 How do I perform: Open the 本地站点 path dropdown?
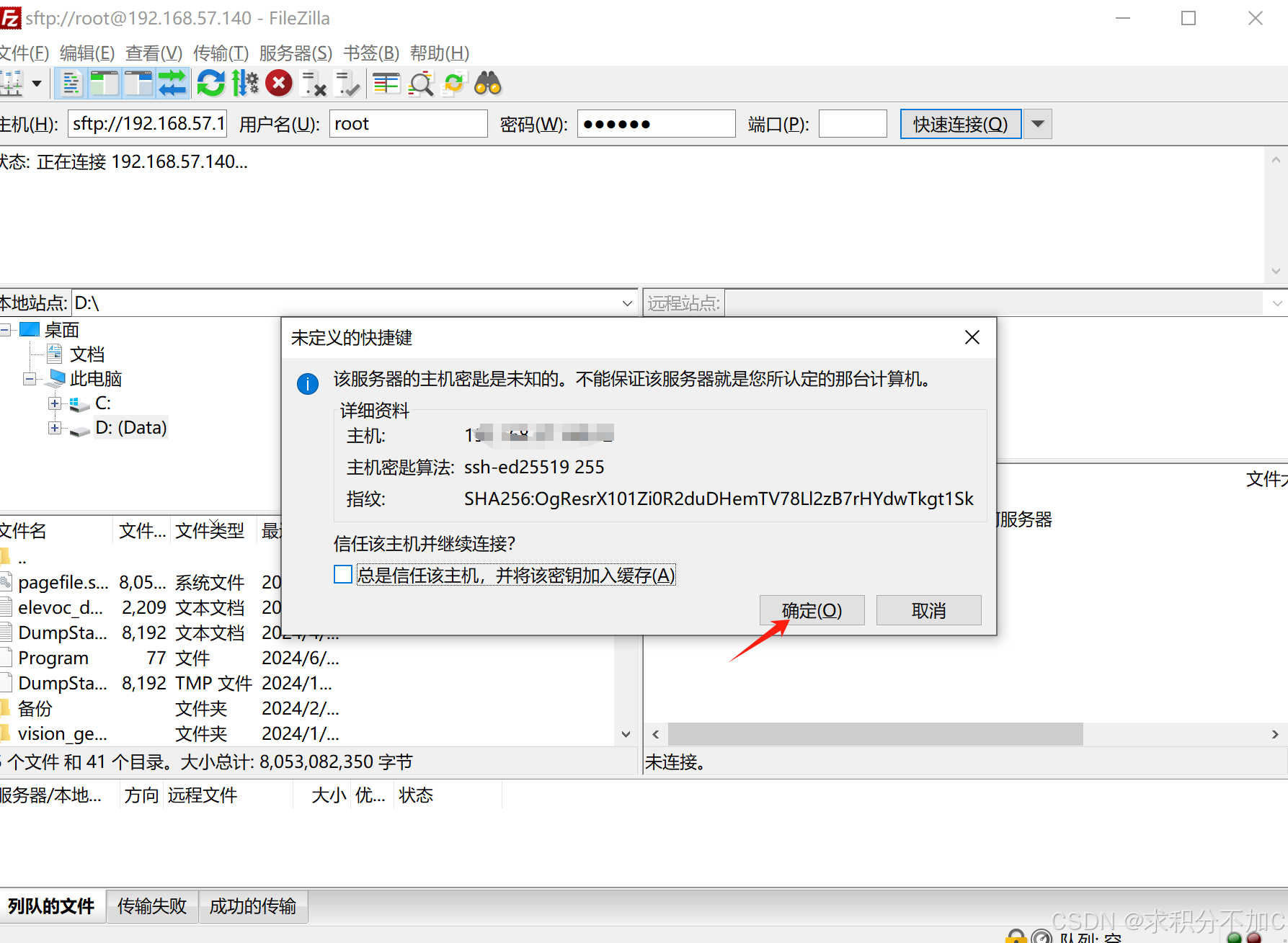627,303
